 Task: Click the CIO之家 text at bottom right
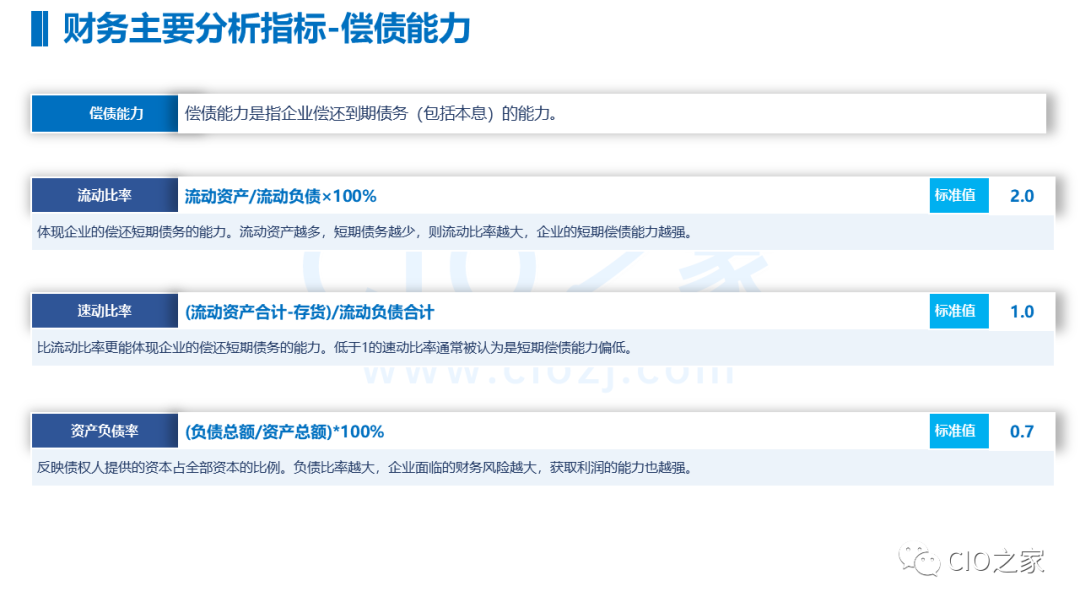coord(996,562)
